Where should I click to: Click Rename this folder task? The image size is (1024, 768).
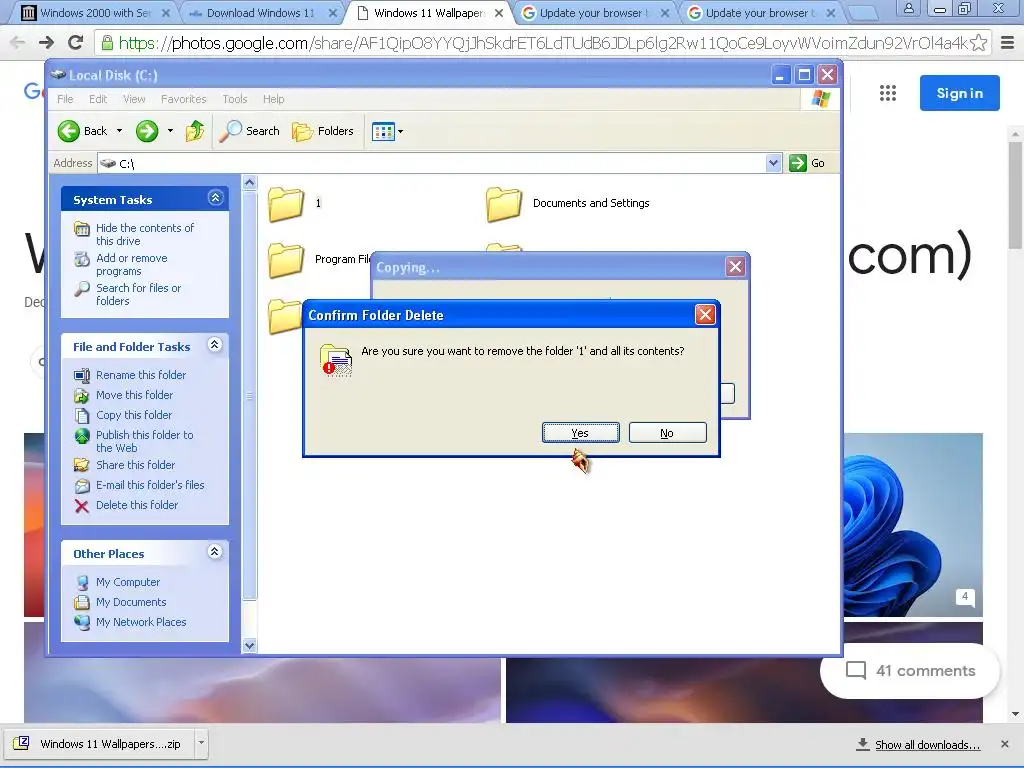tap(141, 375)
